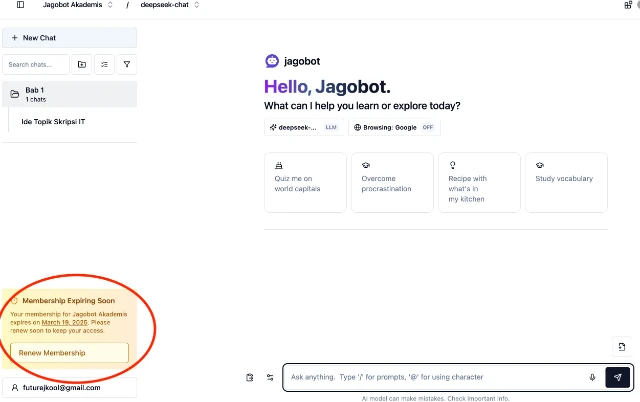The height and width of the screenshot is (402, 640).
Task: Click the new folder icon beside search
Action: [82, 64]
